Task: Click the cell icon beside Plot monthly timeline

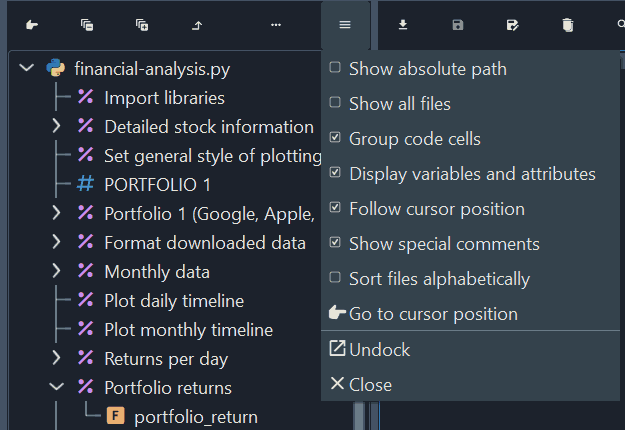Action: click(86, 329)
